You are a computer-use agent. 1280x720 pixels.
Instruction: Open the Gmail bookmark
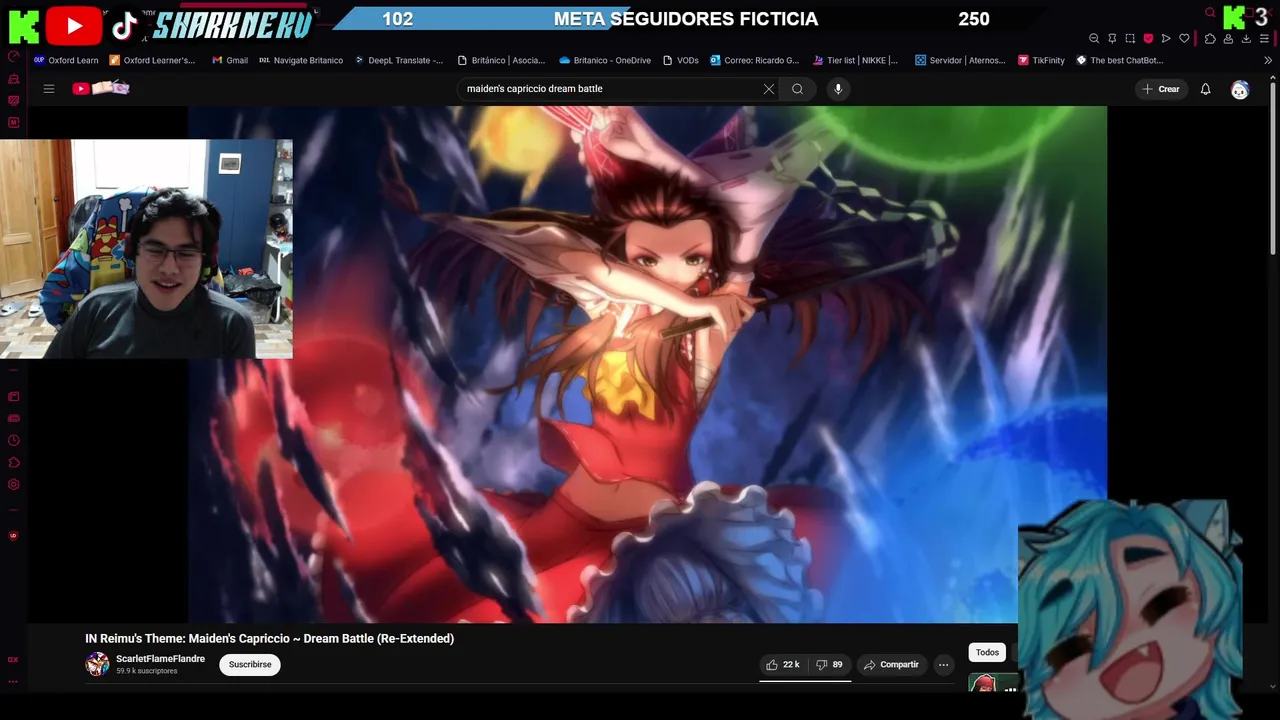click(230, 60)
